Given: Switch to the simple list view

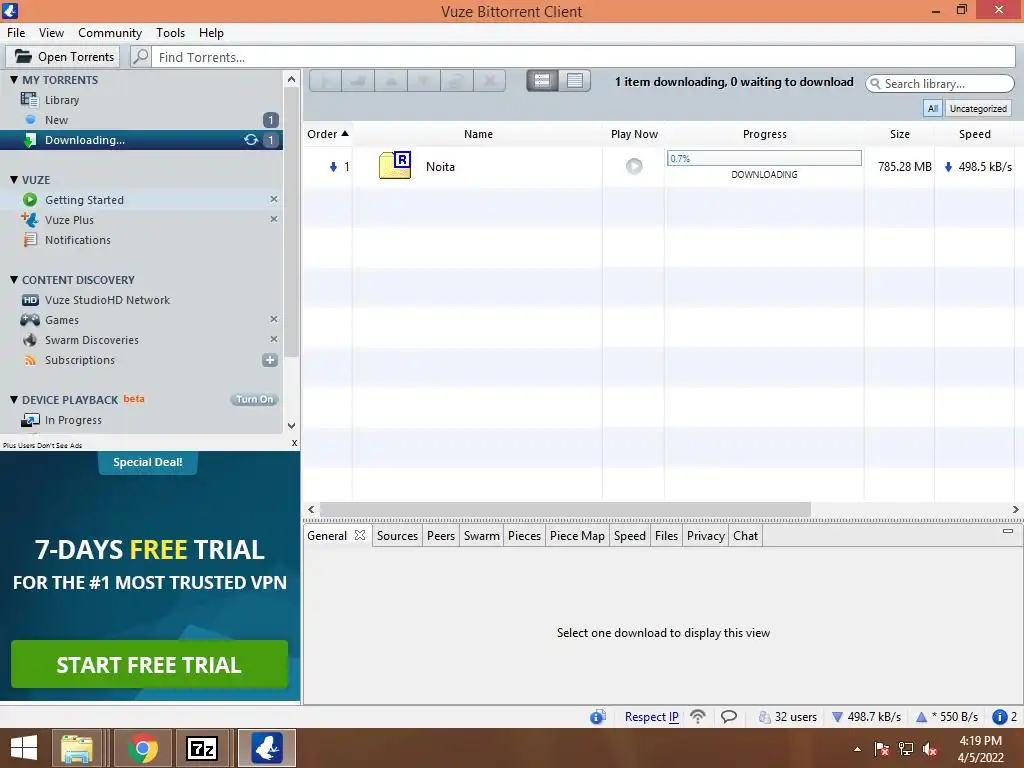Looking at the screenshot, I should 575,80.
